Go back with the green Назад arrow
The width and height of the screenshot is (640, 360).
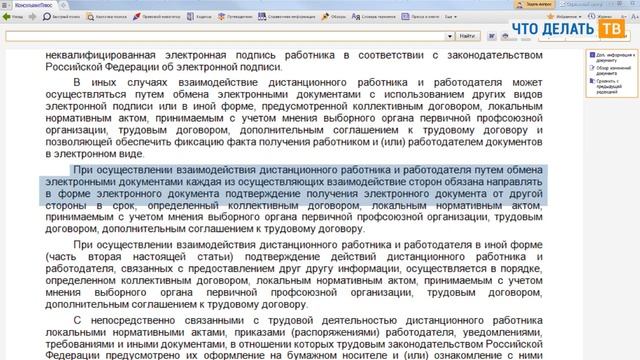coord(12,17)
